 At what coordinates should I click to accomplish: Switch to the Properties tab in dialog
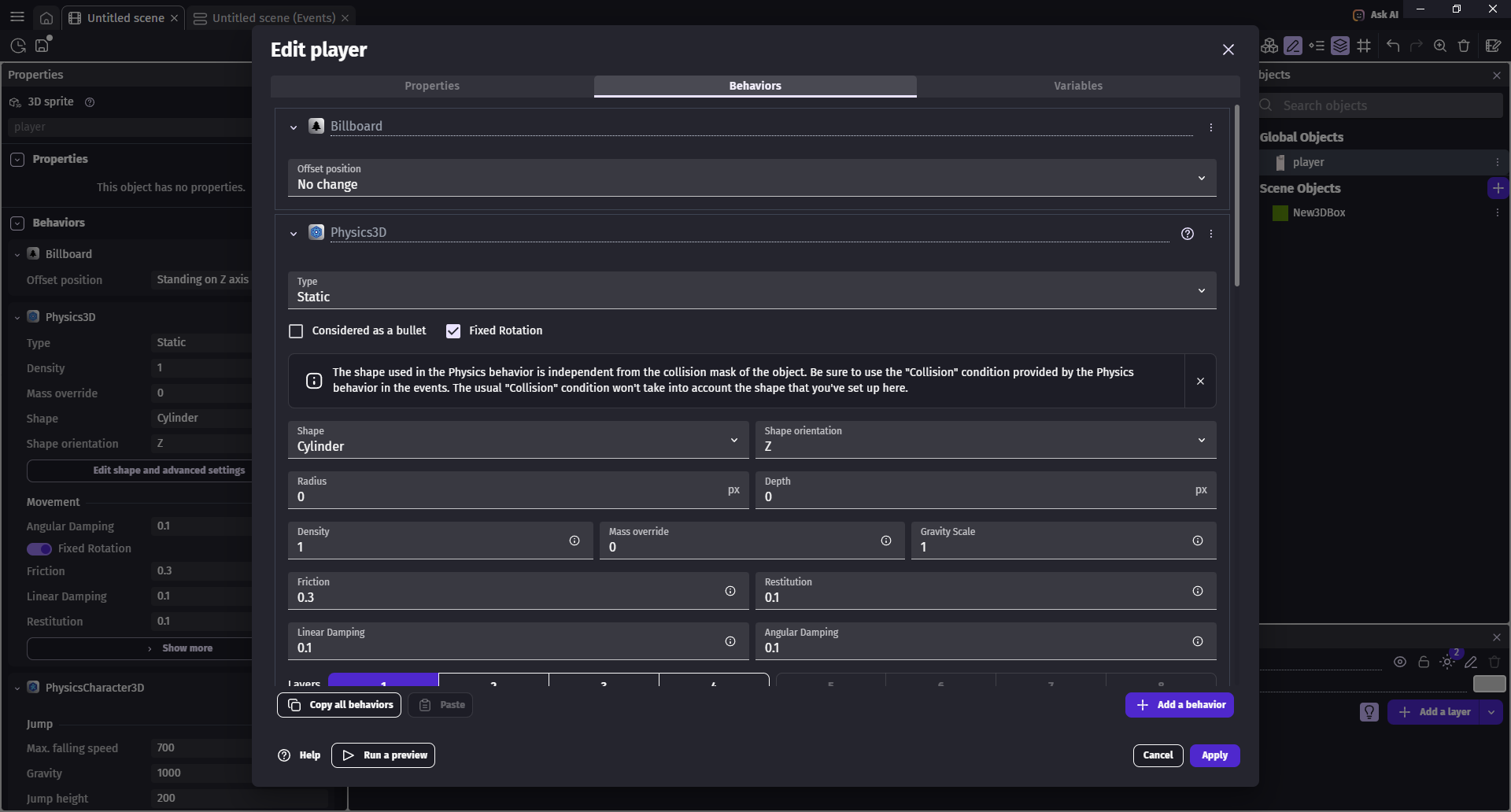click(432, 86)
